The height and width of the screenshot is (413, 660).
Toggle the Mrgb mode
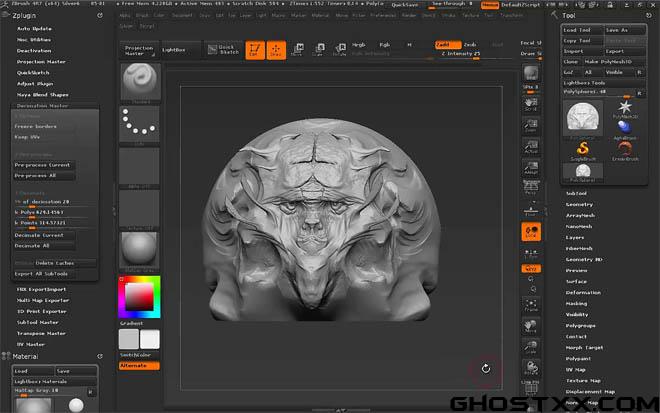[x=359, y=45]
